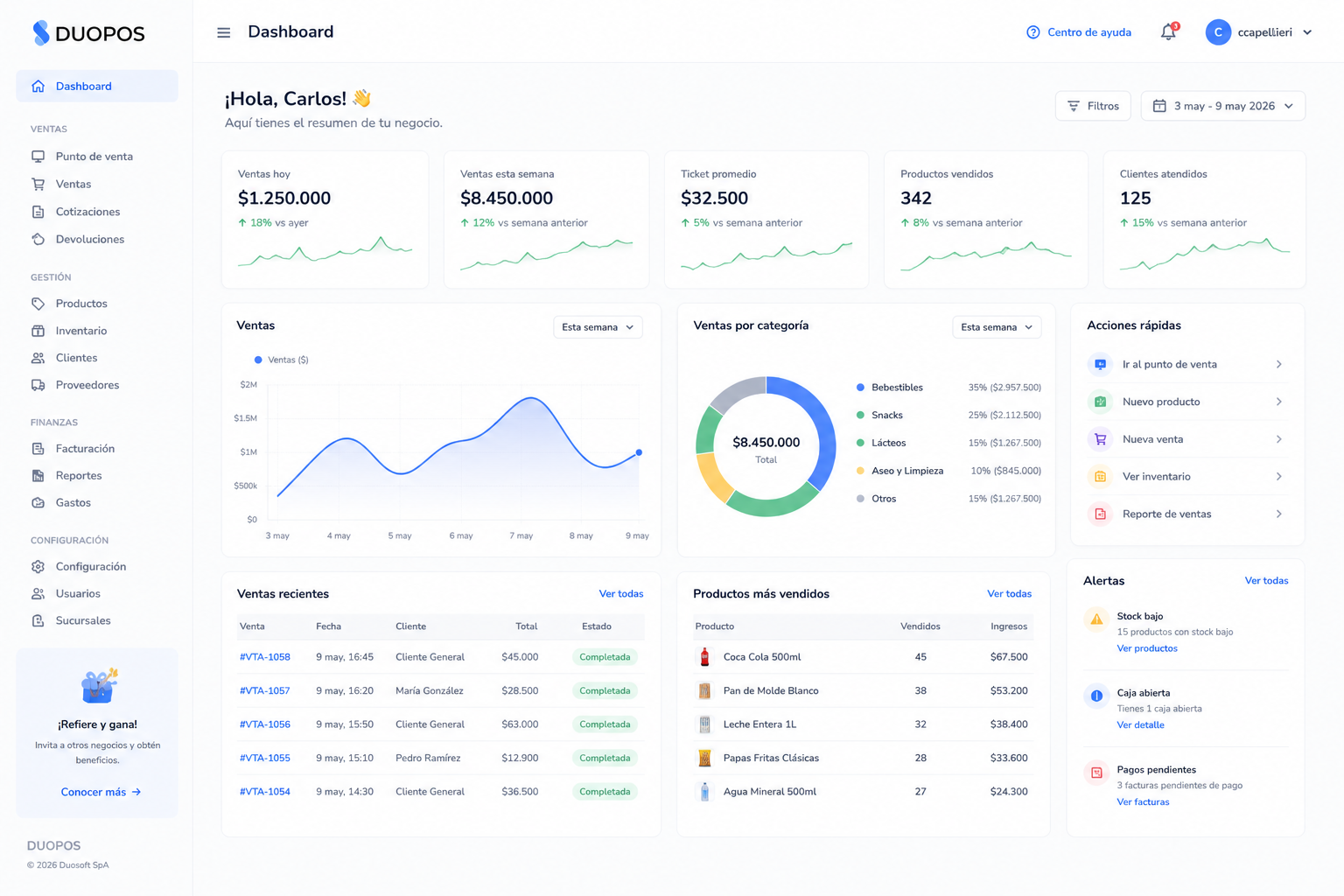1344x896 pixels.
Task: Click the Ir al punto de venta icon
Action: [x=1100, y=364]
